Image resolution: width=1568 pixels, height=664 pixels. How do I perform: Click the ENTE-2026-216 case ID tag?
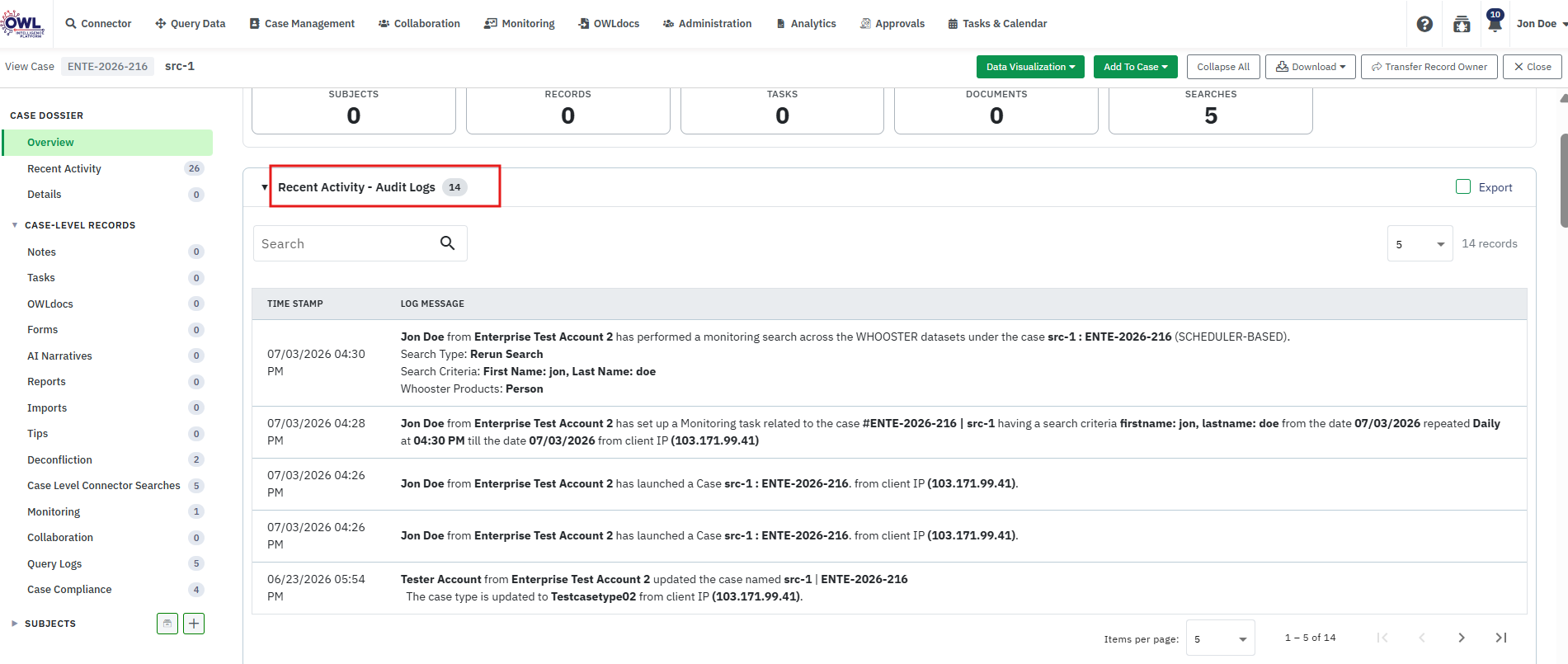[108, 67]
